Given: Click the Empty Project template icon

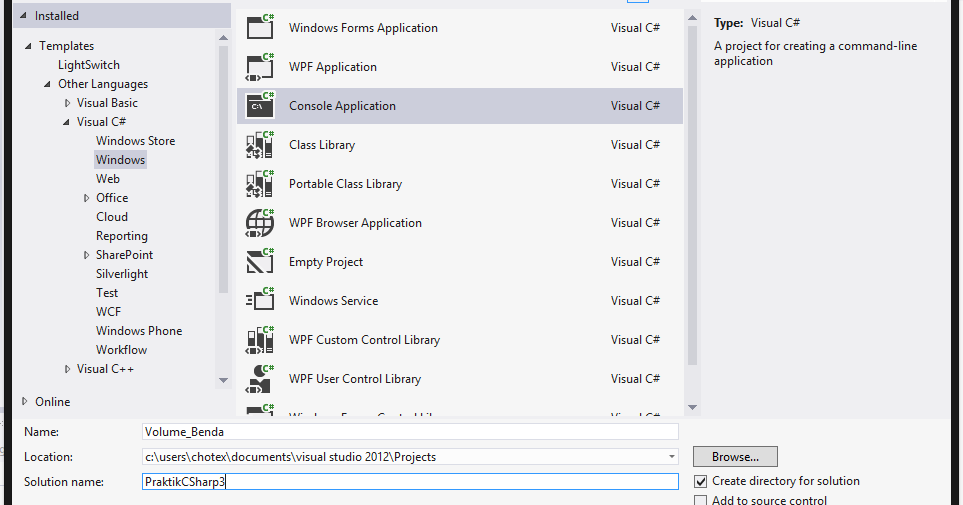Looking at the screenshot, I should point(260,262).
